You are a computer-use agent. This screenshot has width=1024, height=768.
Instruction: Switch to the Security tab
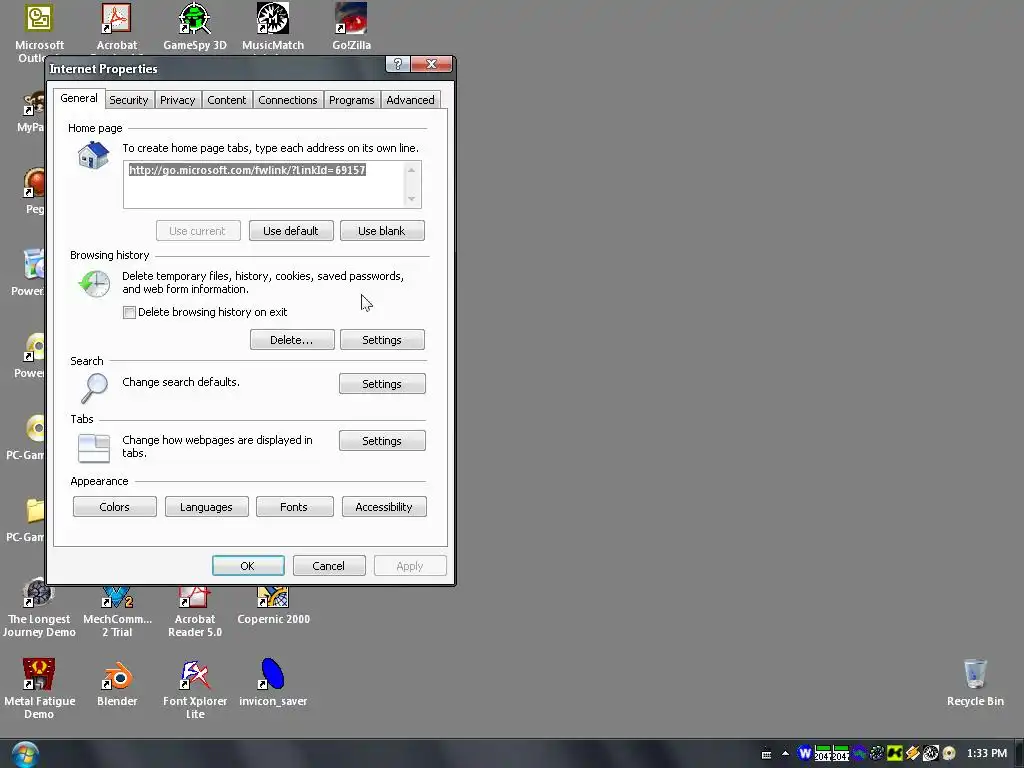click(x=129, y=100)
